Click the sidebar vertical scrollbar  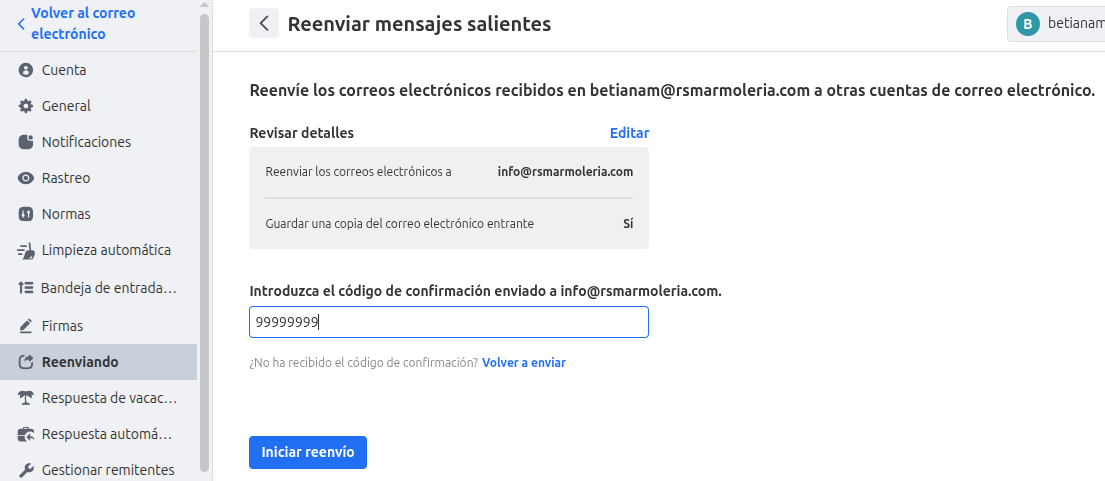(x=205, y=240)
